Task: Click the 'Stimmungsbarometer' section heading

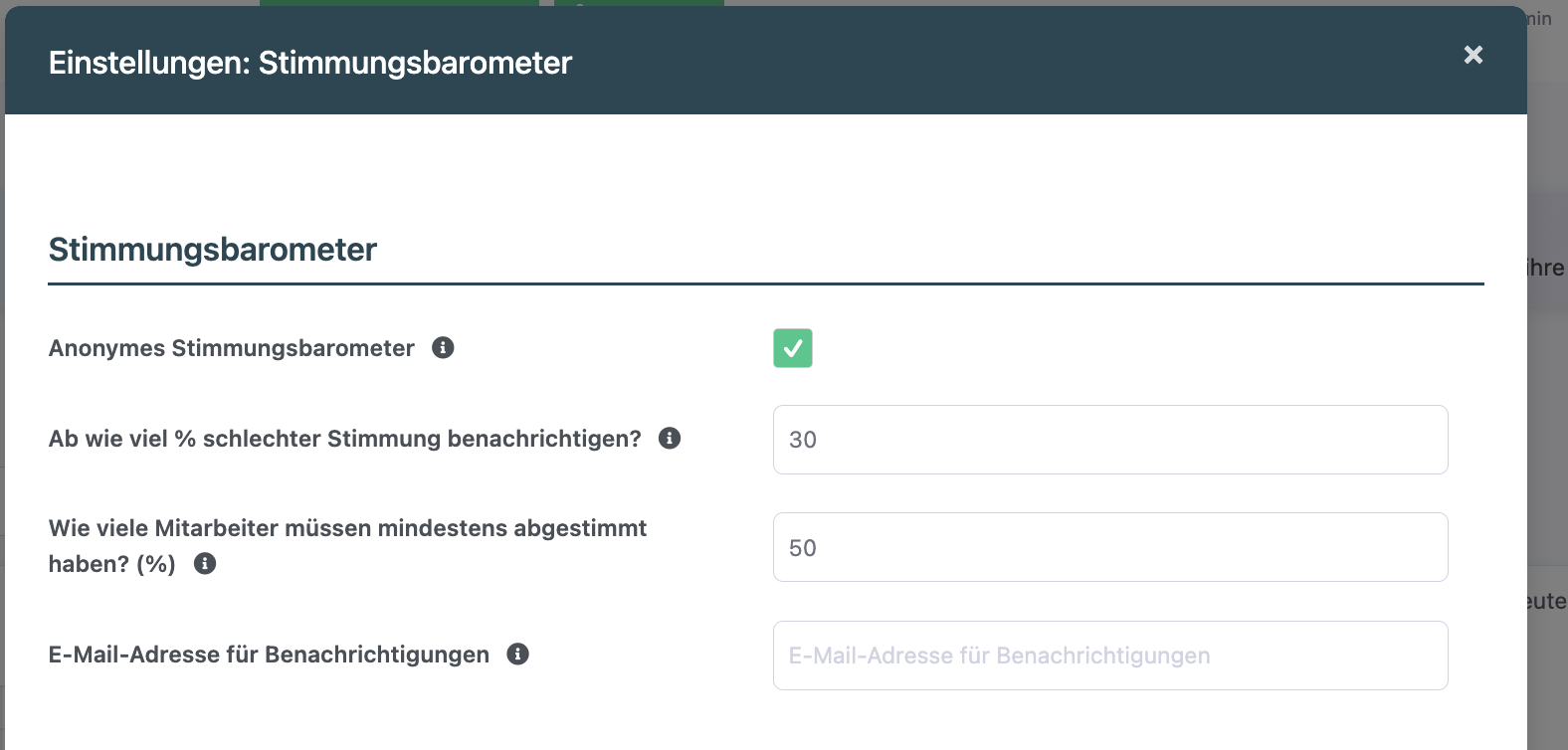Action: click(213, 250)
